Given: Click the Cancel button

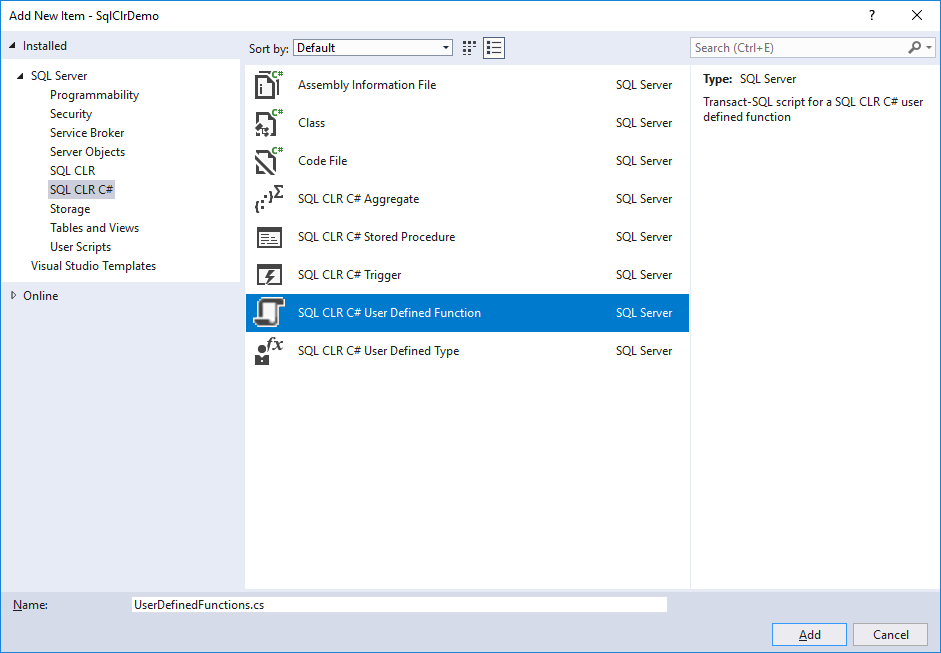Looking at the screenshot, I should tap(891, 634).
